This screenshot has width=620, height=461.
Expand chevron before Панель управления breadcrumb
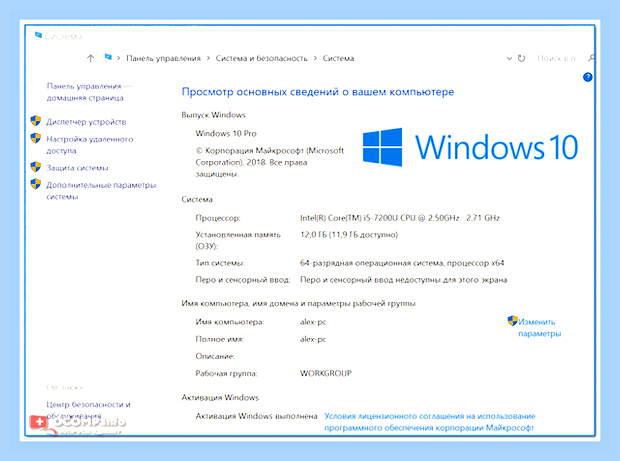coord(118,59)
